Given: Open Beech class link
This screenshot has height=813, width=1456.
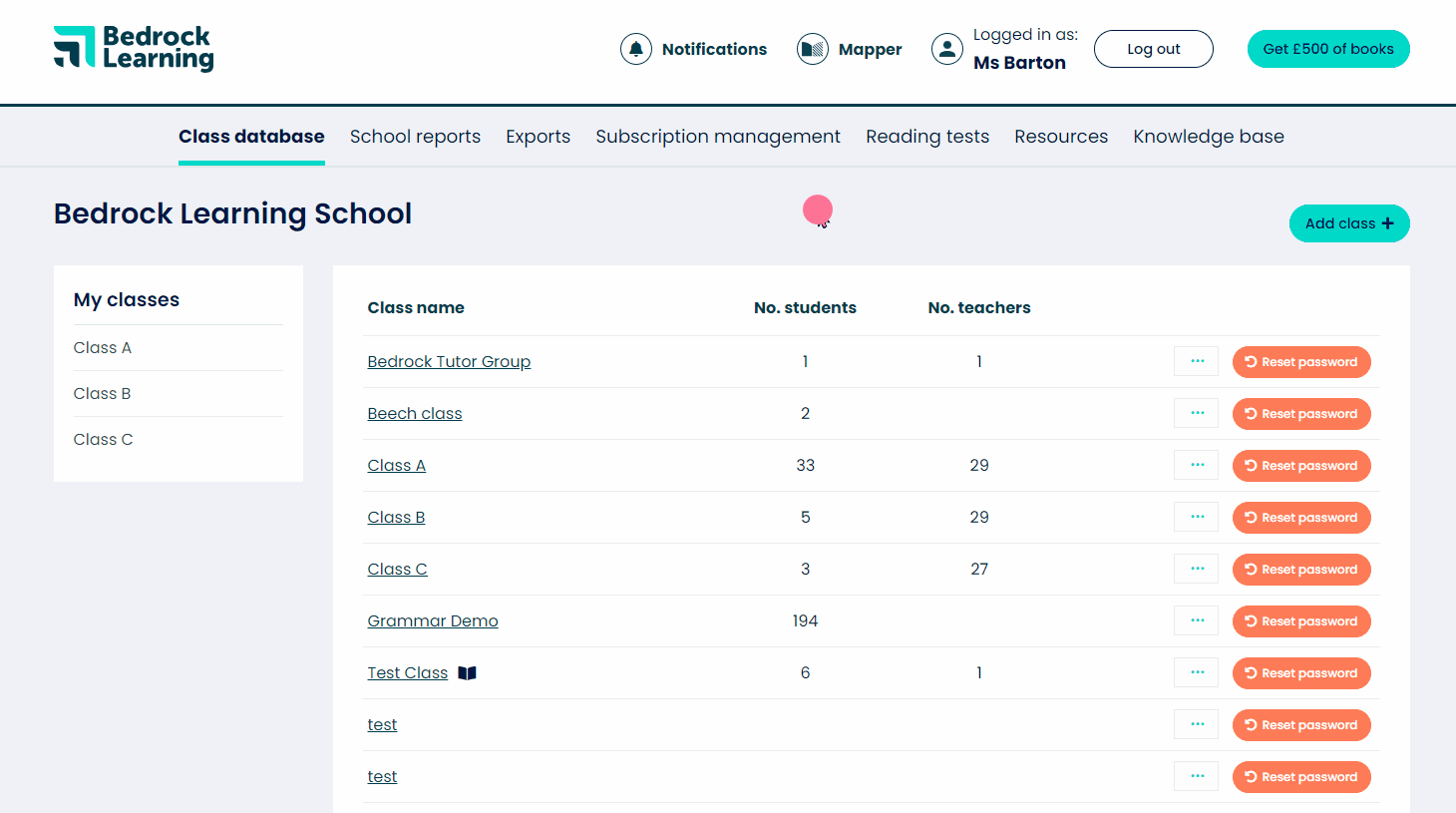Looking at the screenshot, I should [x=415, y=413].
